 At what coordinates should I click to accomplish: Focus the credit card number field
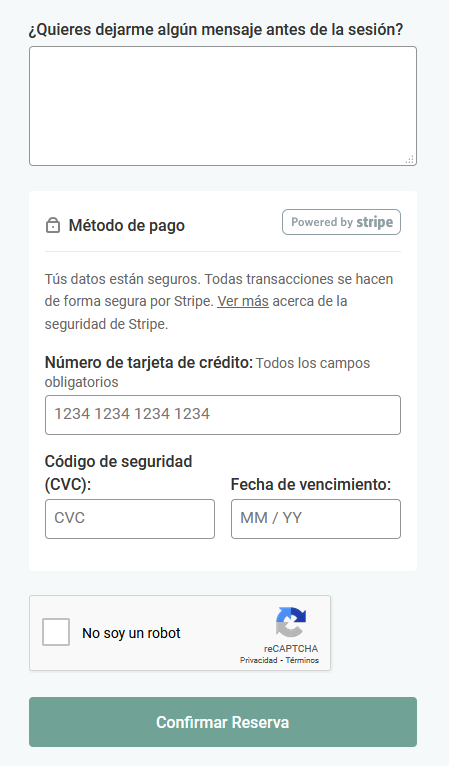pos(223,415)
